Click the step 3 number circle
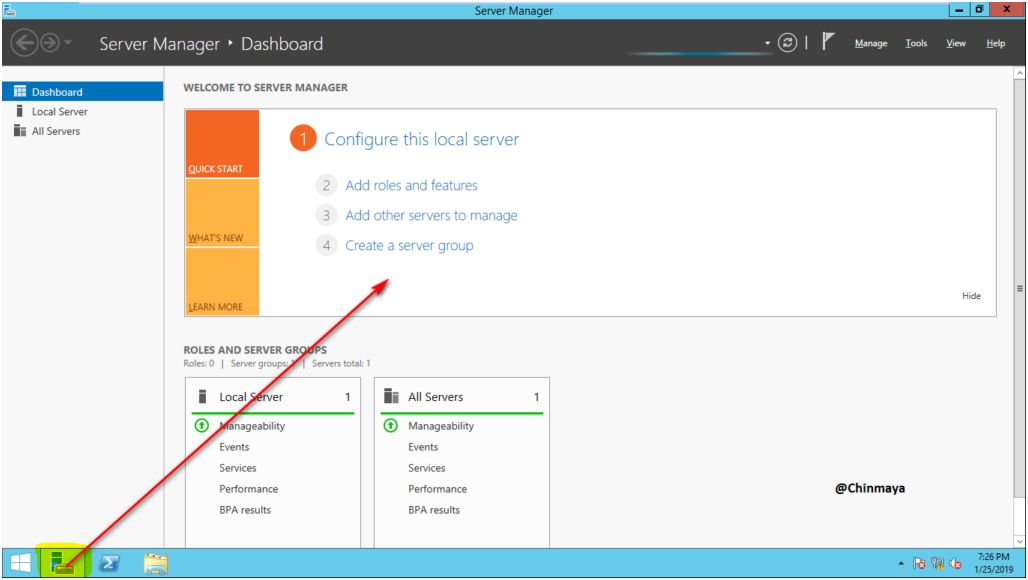This screenshot has height=580, width=1028. (x=326, y=216)
